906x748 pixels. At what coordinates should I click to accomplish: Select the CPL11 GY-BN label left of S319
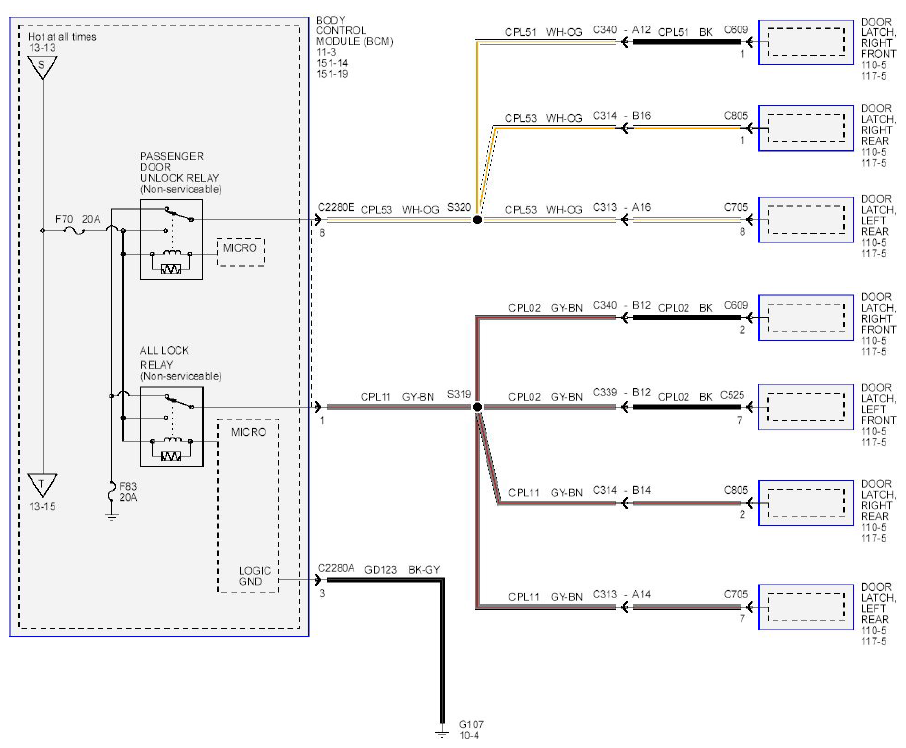tap(397, 397)
